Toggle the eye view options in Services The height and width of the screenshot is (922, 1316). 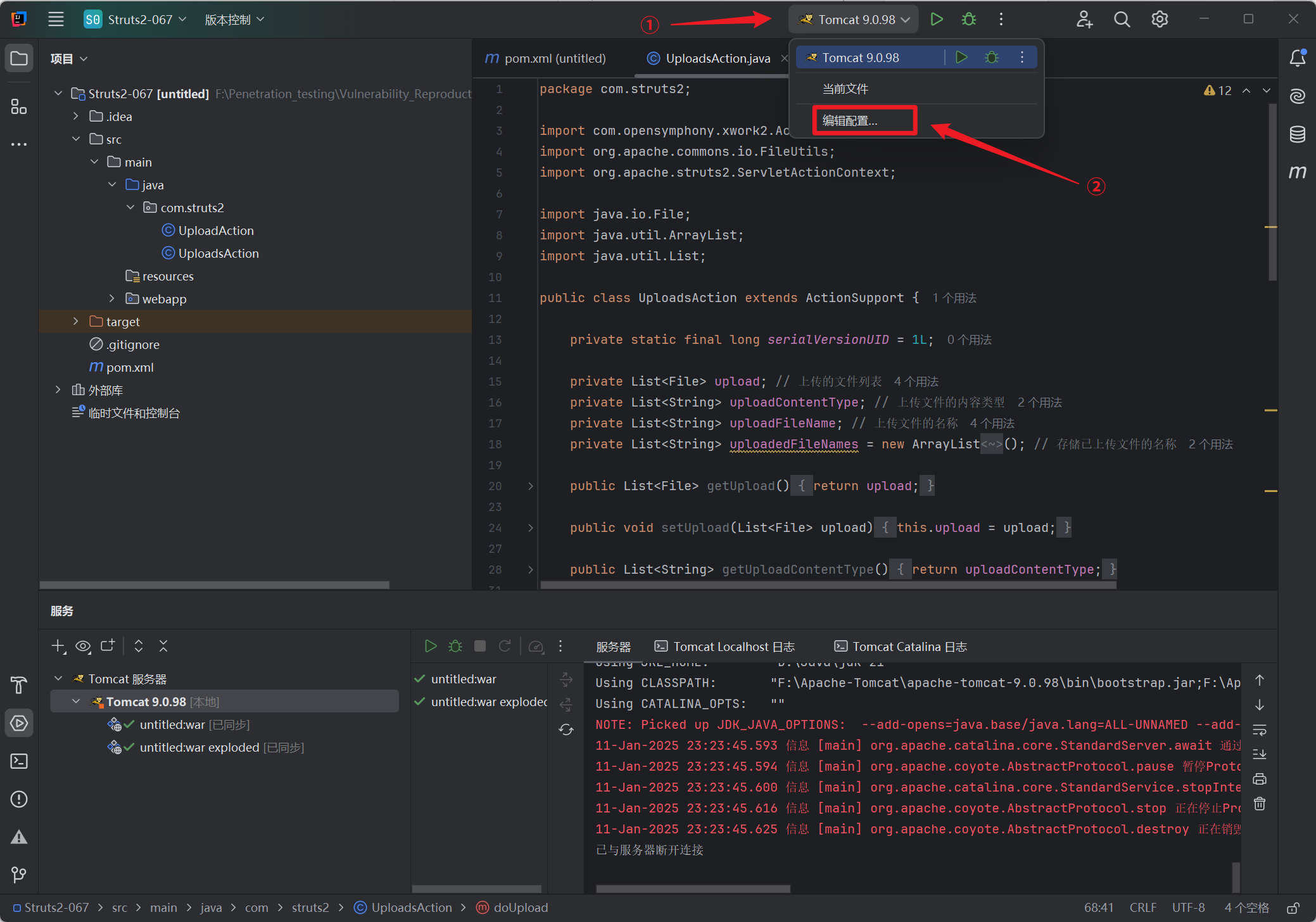coord(83,646)
